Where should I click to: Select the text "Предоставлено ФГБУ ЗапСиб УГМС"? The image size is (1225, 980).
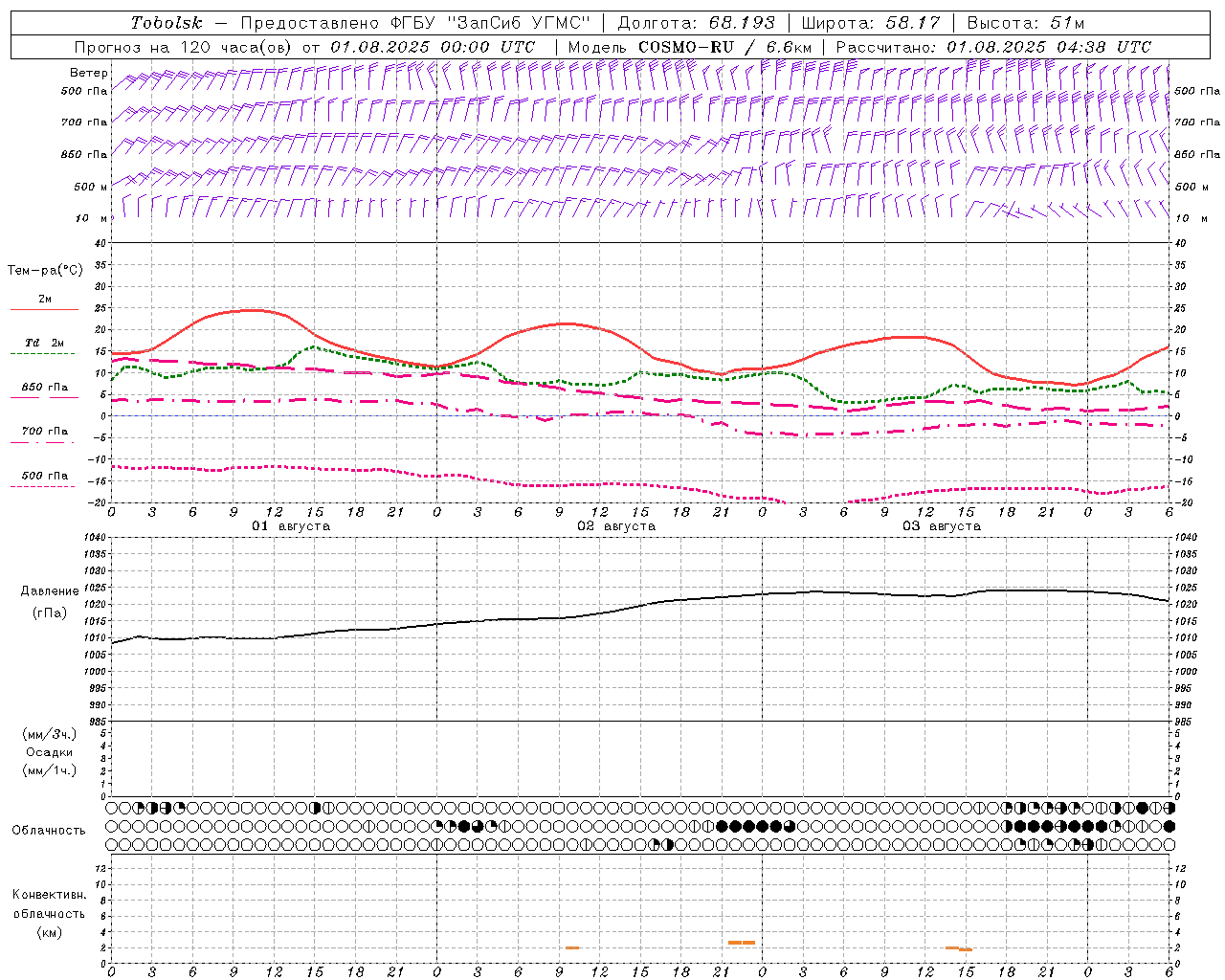tap(415, 23)
